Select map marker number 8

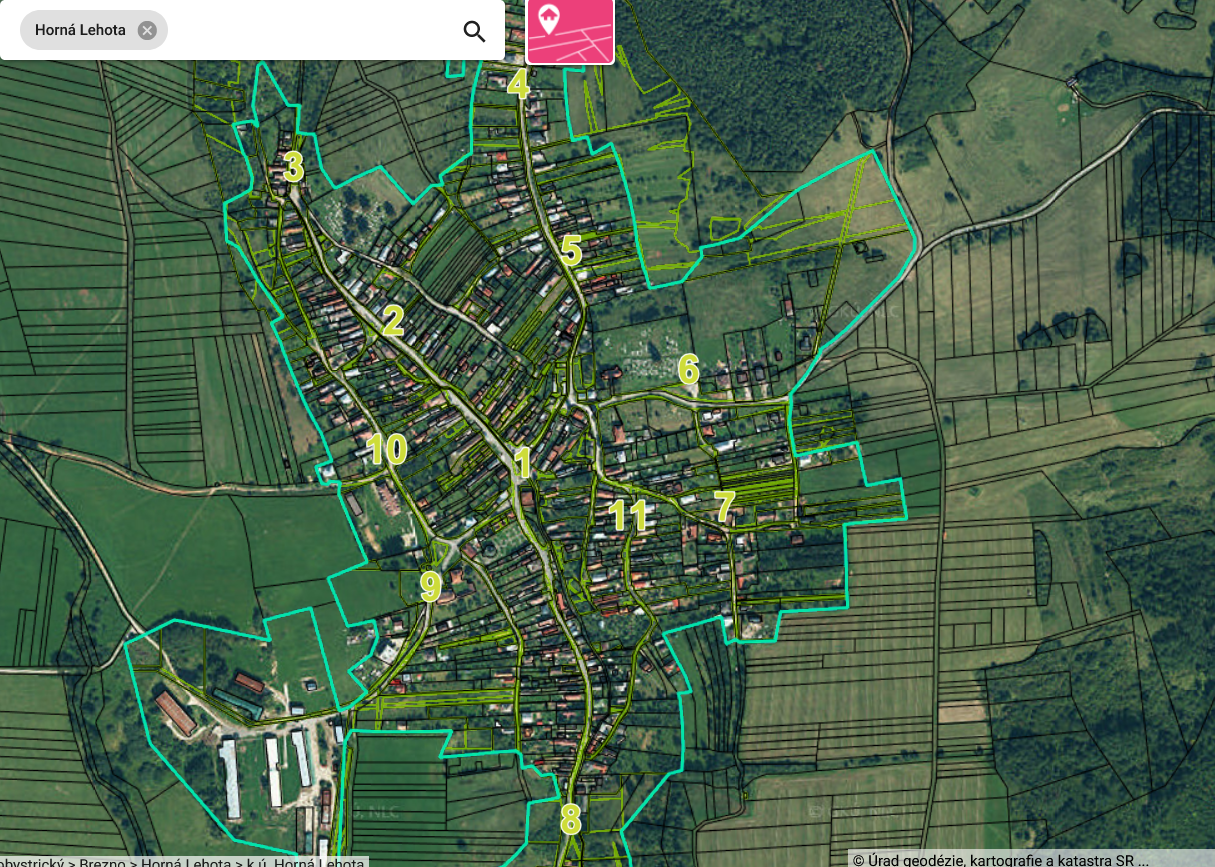pyautogui.click(x=570, y=819)
